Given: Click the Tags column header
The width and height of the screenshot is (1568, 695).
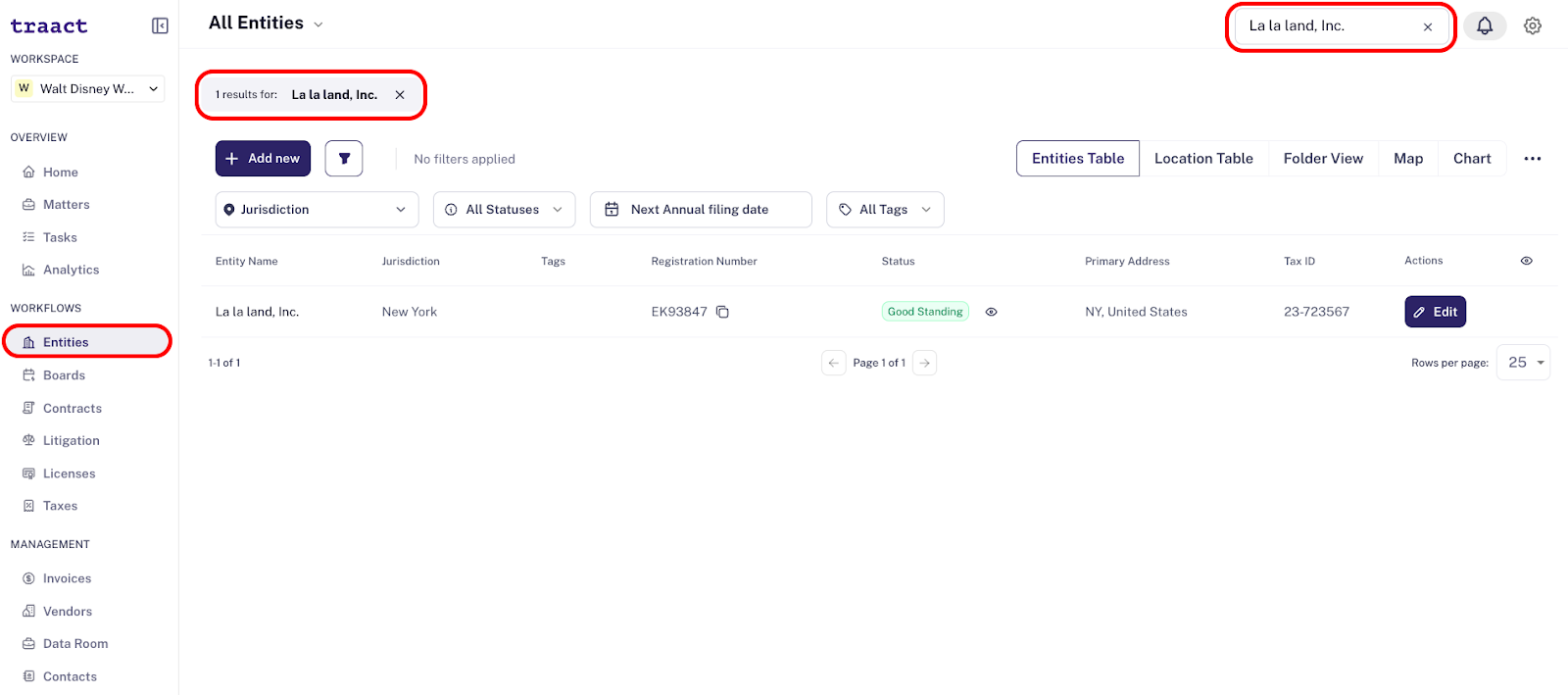Looking at the screenshot, I should pos(553,262).
